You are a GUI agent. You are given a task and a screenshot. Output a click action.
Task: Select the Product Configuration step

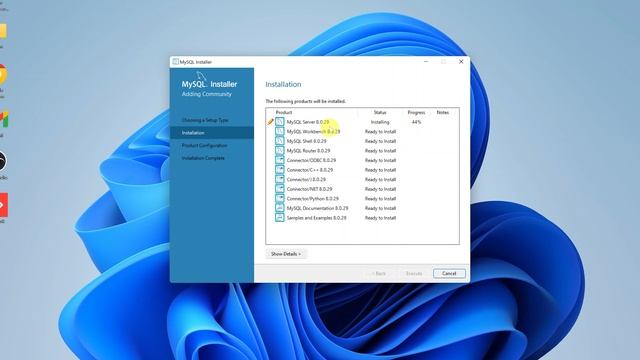(x=204, y=145)
